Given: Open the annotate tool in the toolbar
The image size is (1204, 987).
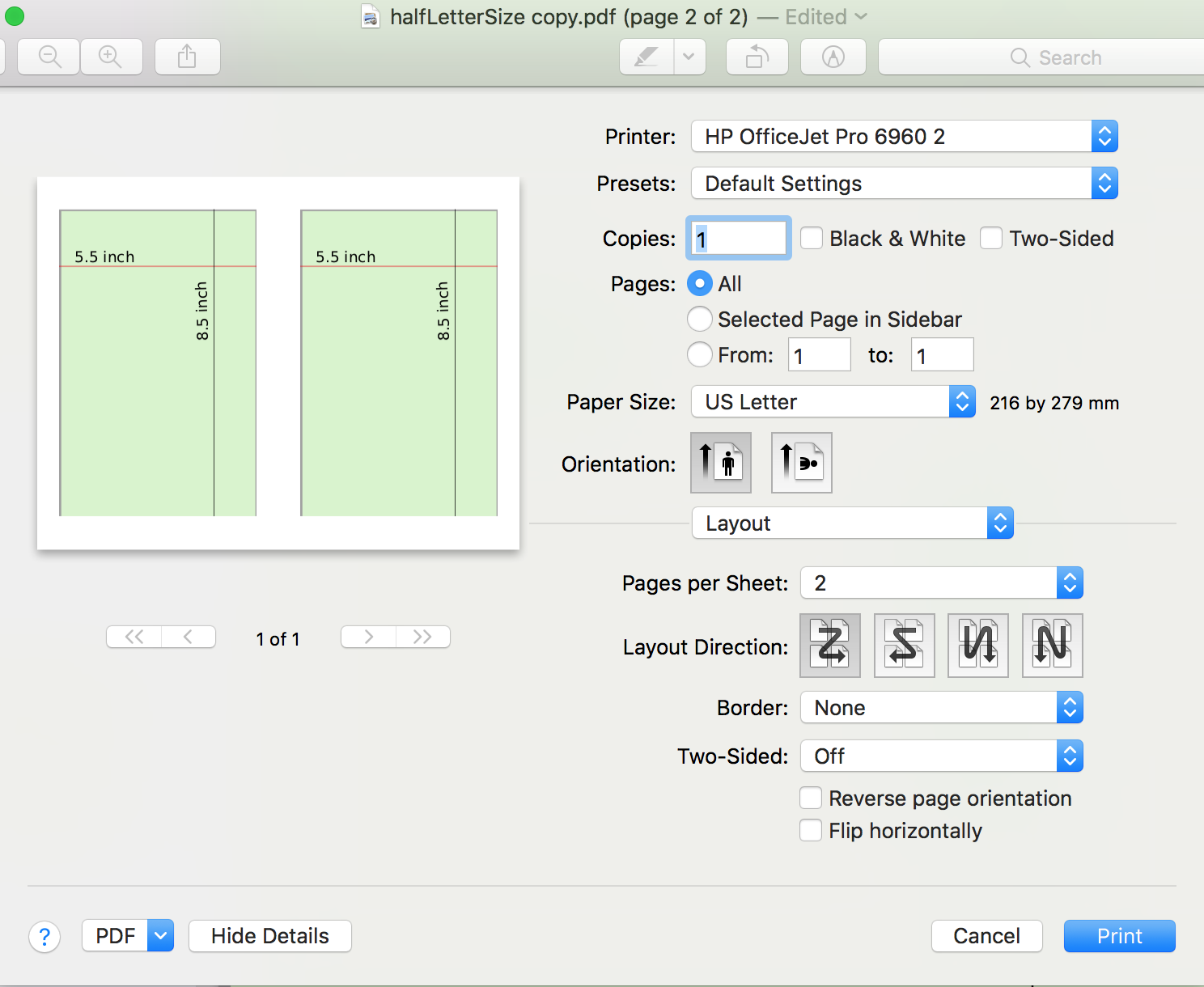Looking at the screenshot, I should pyautogui.click(x=833, y=57).
